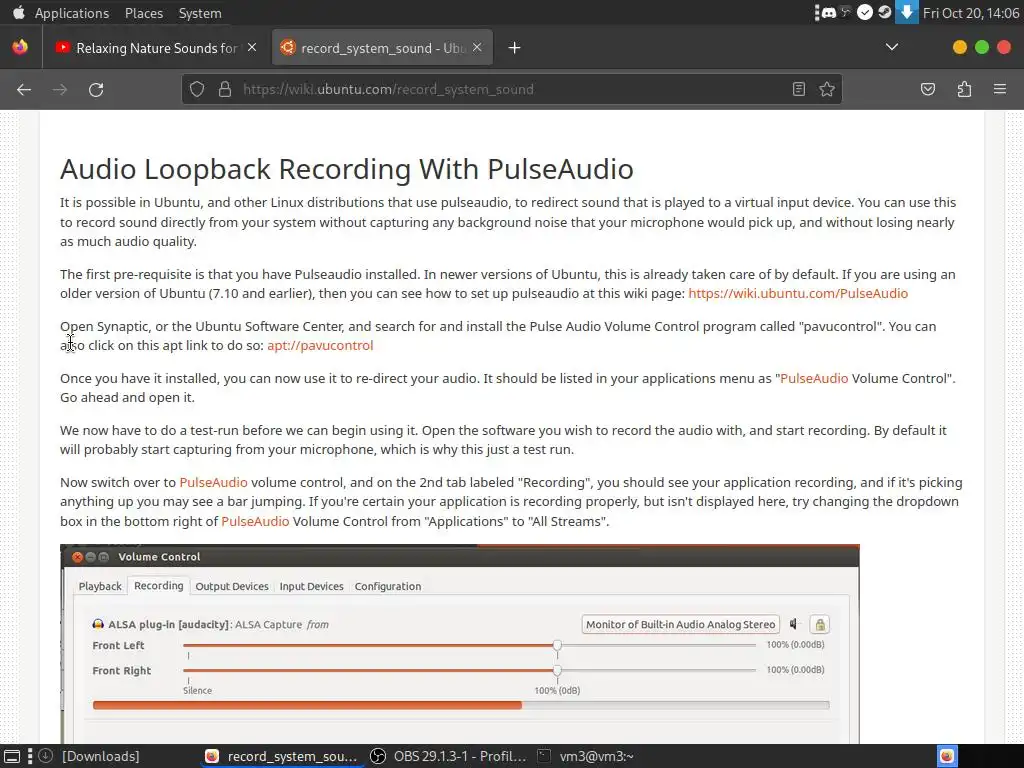This screenshot has width=1024, height=768.
Task: Focus the URL address bar
Action: click(513, 89)
